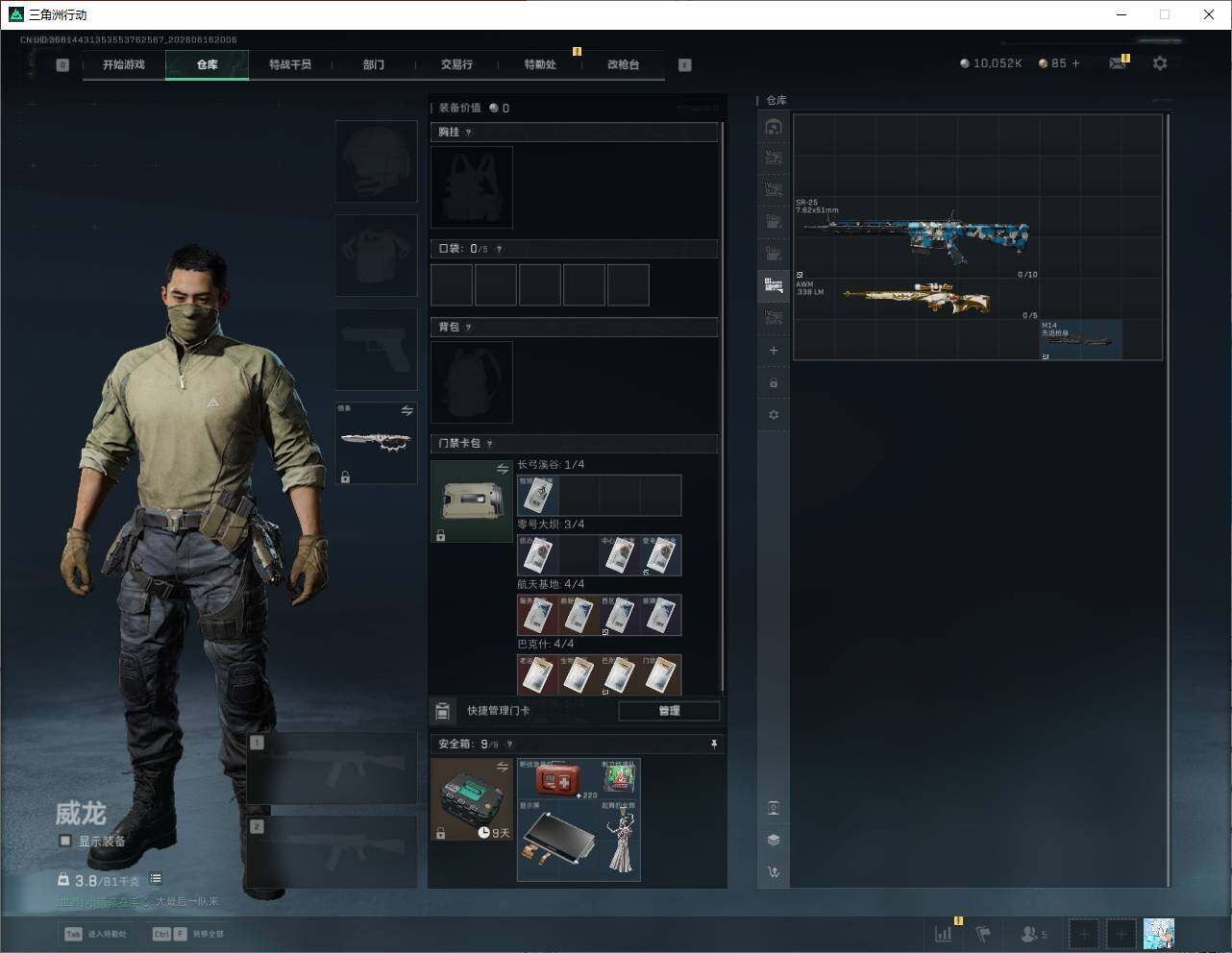Image resolution: width=1232 pixels, height=953 pixels.
Task: Select the M14 item in the warehouse
Action: pos(1081,340)
